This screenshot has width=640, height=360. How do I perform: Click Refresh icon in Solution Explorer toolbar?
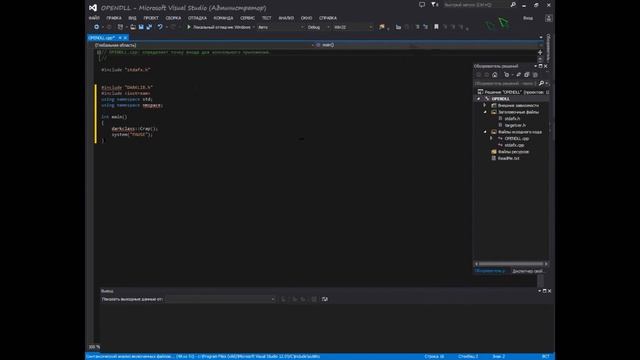[x=518, y=75]
